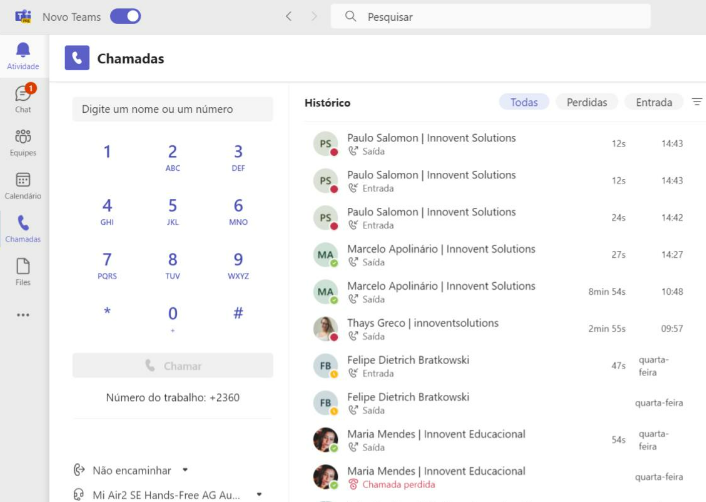The width and height of the screenshot is (706, 502).
Task: Open the Equipes sidebar icon
Action: click(x=23, y=136)
